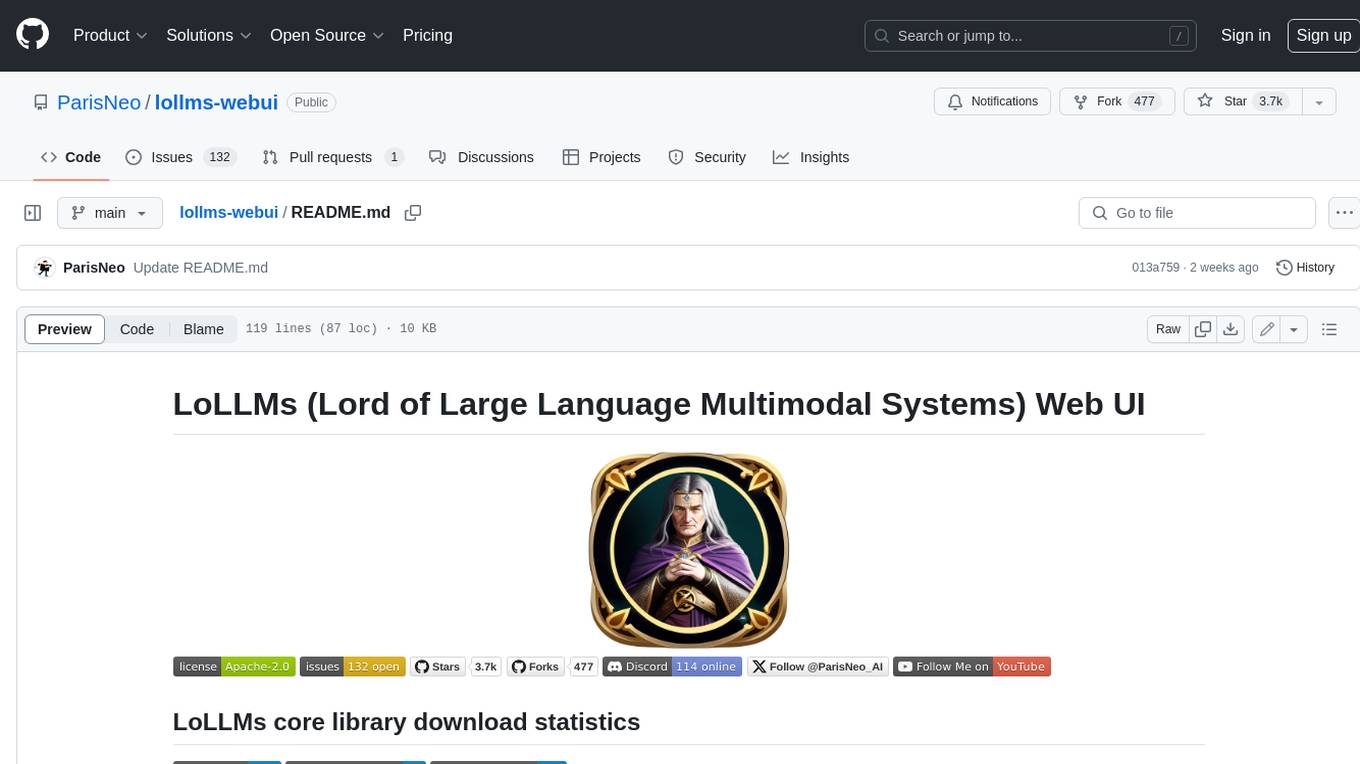Select the Preview view toggle

pos(65,329)
